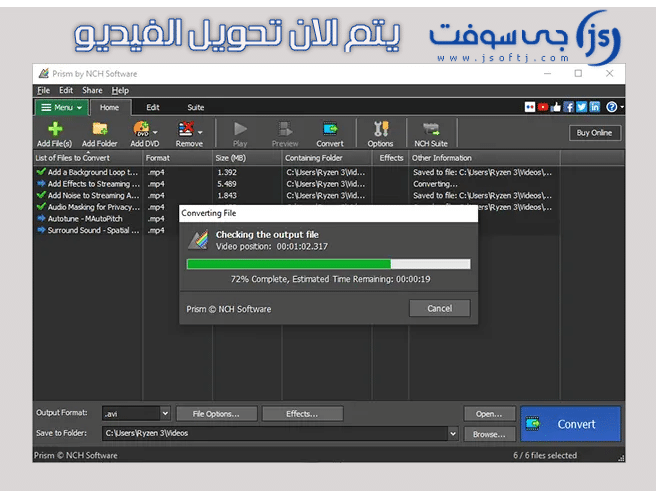
Task: Open the NCH Suite icon
Action: tap(431, 129)
